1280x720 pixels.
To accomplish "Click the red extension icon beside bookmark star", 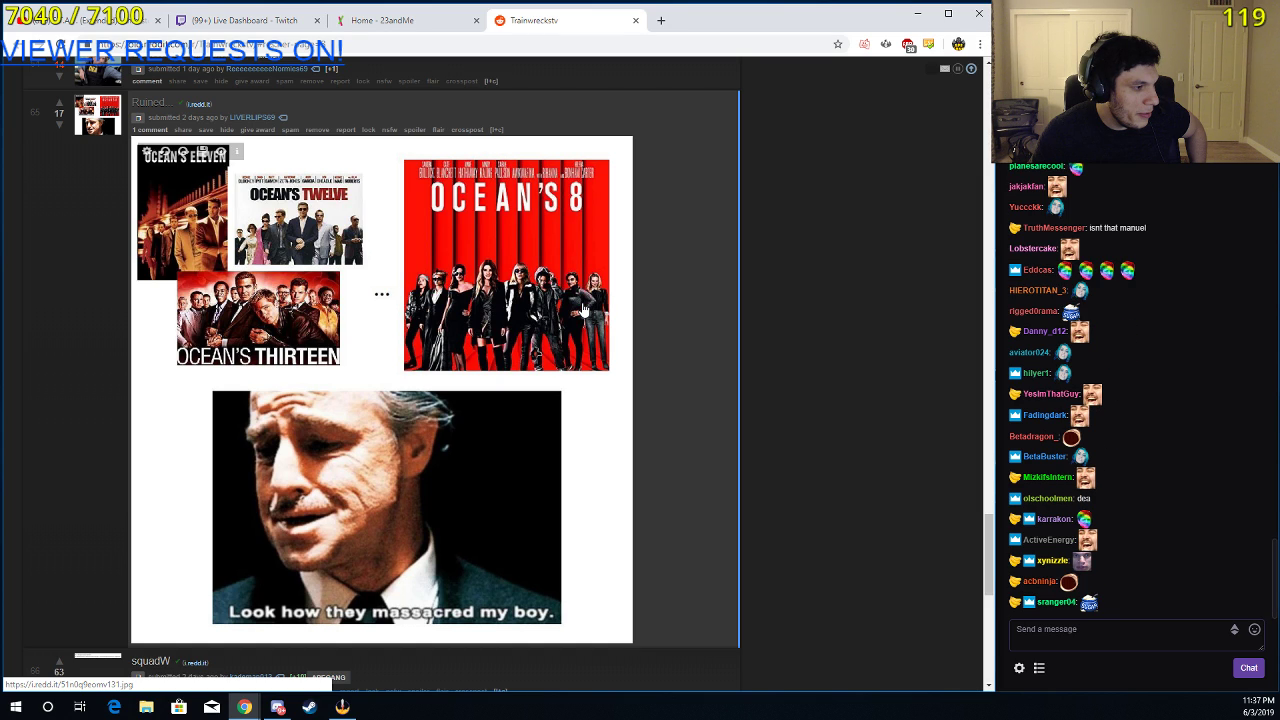I will (x=864, y=44).
